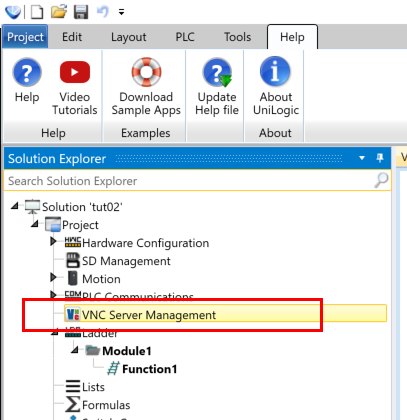This screenshot has height=420, width=407.
Task: Open Quick Access Toolbar customize dropdown
Action: click(x=121, y=12)
